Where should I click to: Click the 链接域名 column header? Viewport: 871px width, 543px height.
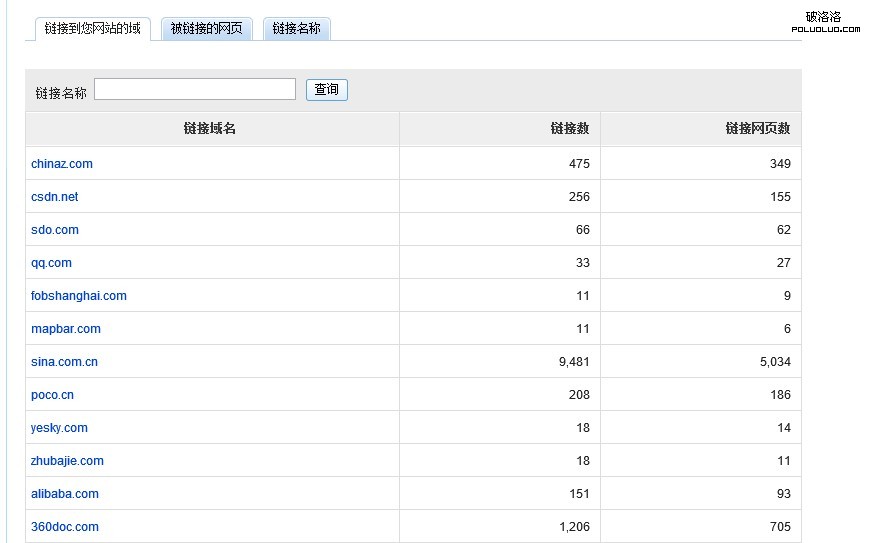coord(210,129)
